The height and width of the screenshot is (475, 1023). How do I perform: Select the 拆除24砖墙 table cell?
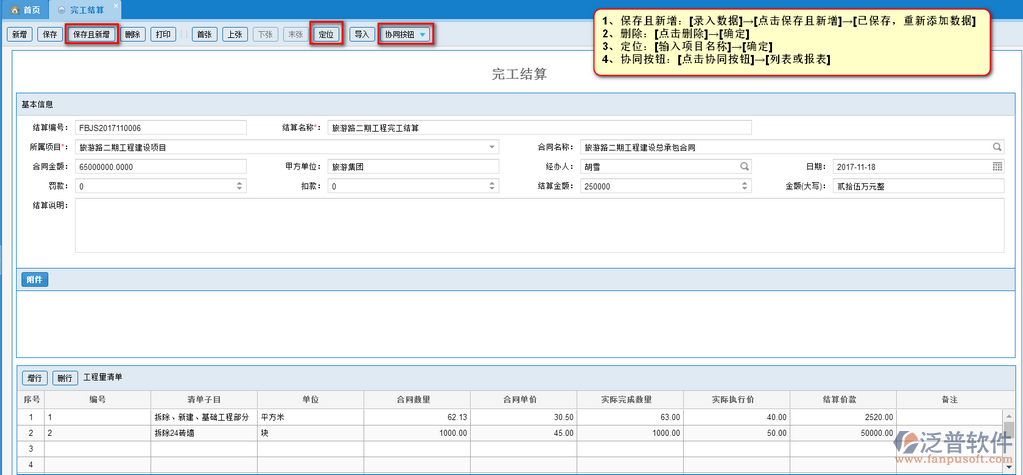point(203,433)
